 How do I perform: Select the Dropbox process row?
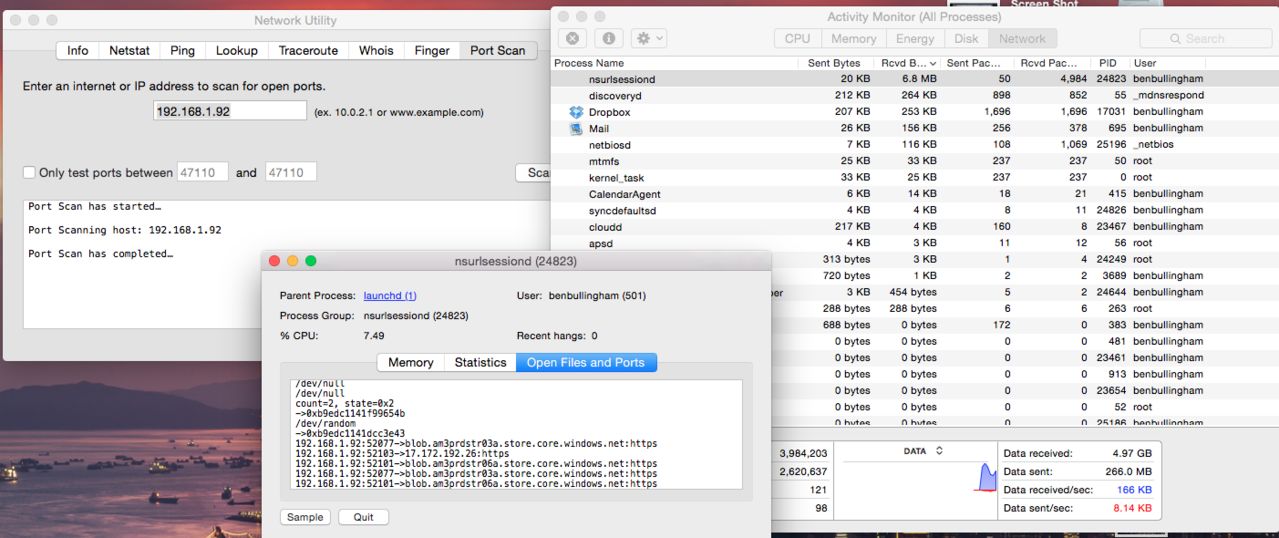click(915, 112)
